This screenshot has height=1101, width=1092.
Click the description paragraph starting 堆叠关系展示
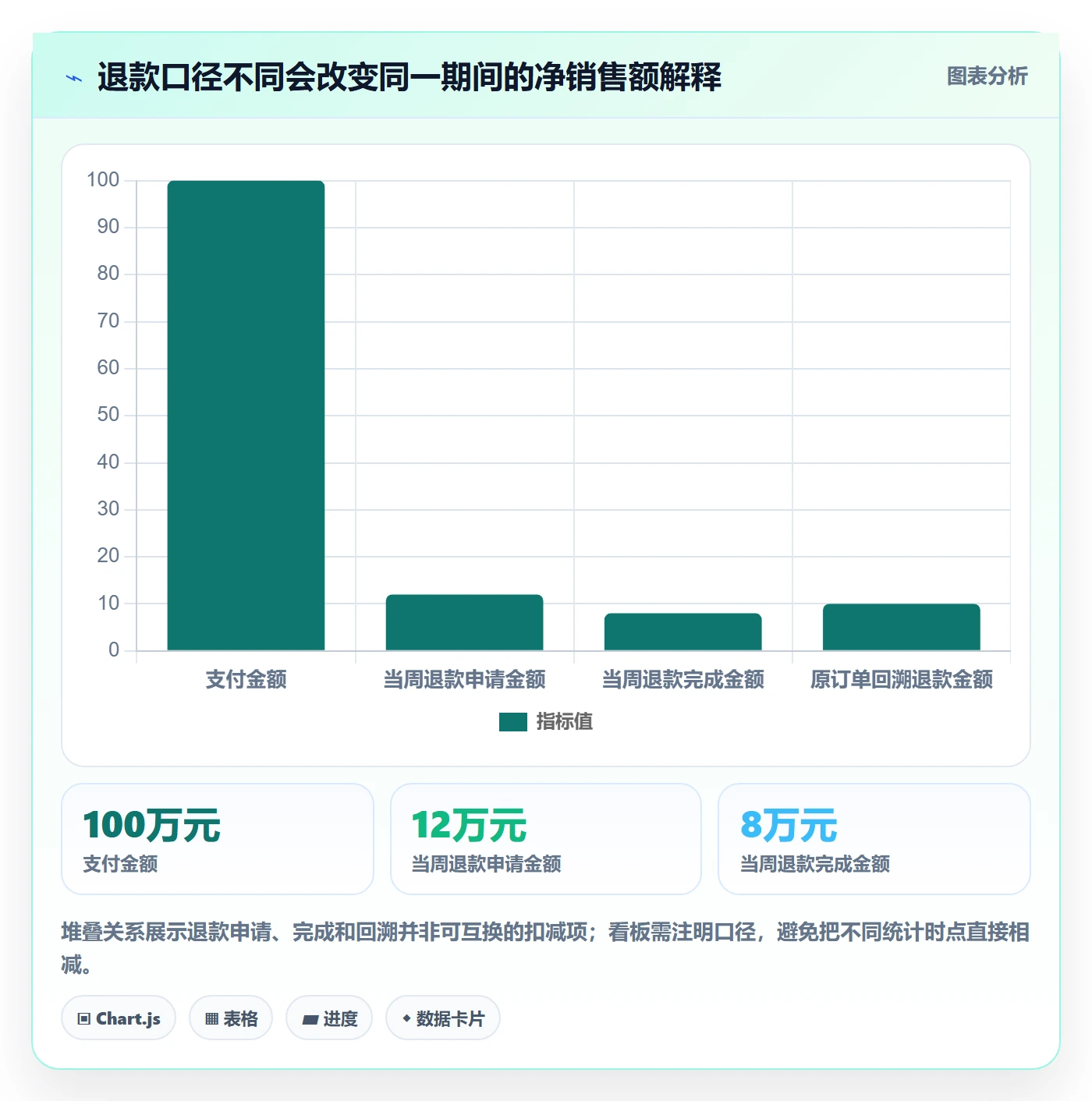point(546,948)
